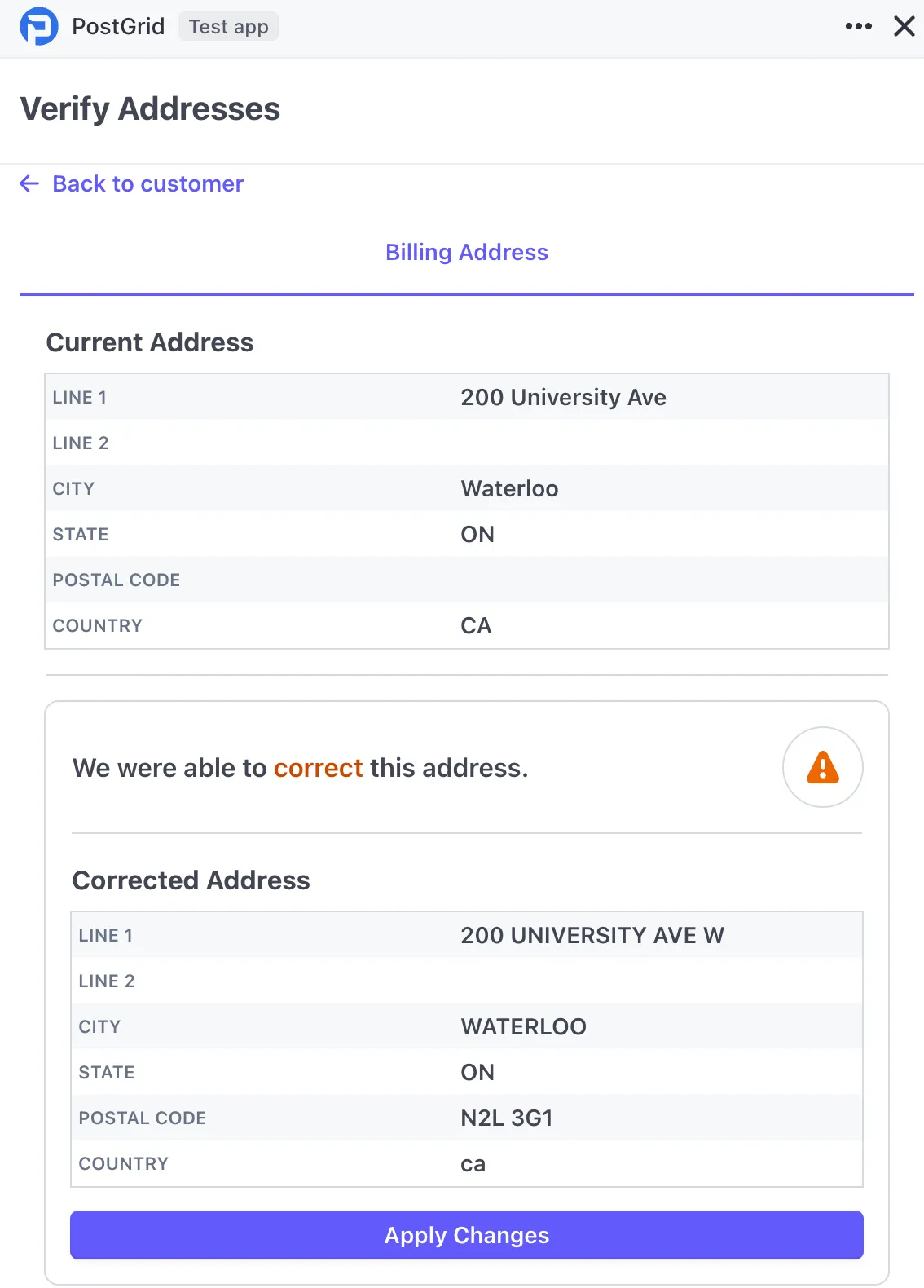
Task: Click the back arrow icon
Action: [29, 183]
